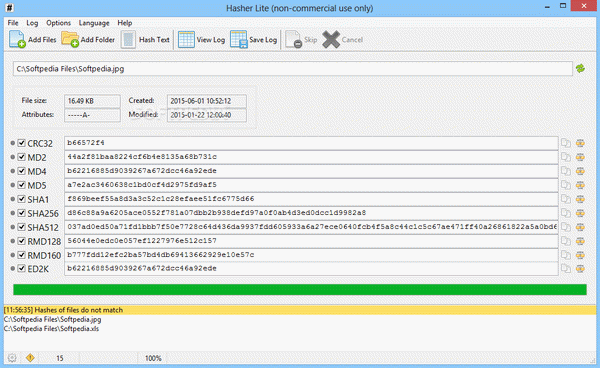The width and height of the screenshot is (600, 368).
Task: Click the SHA512 hash text field
Action: 311,227
